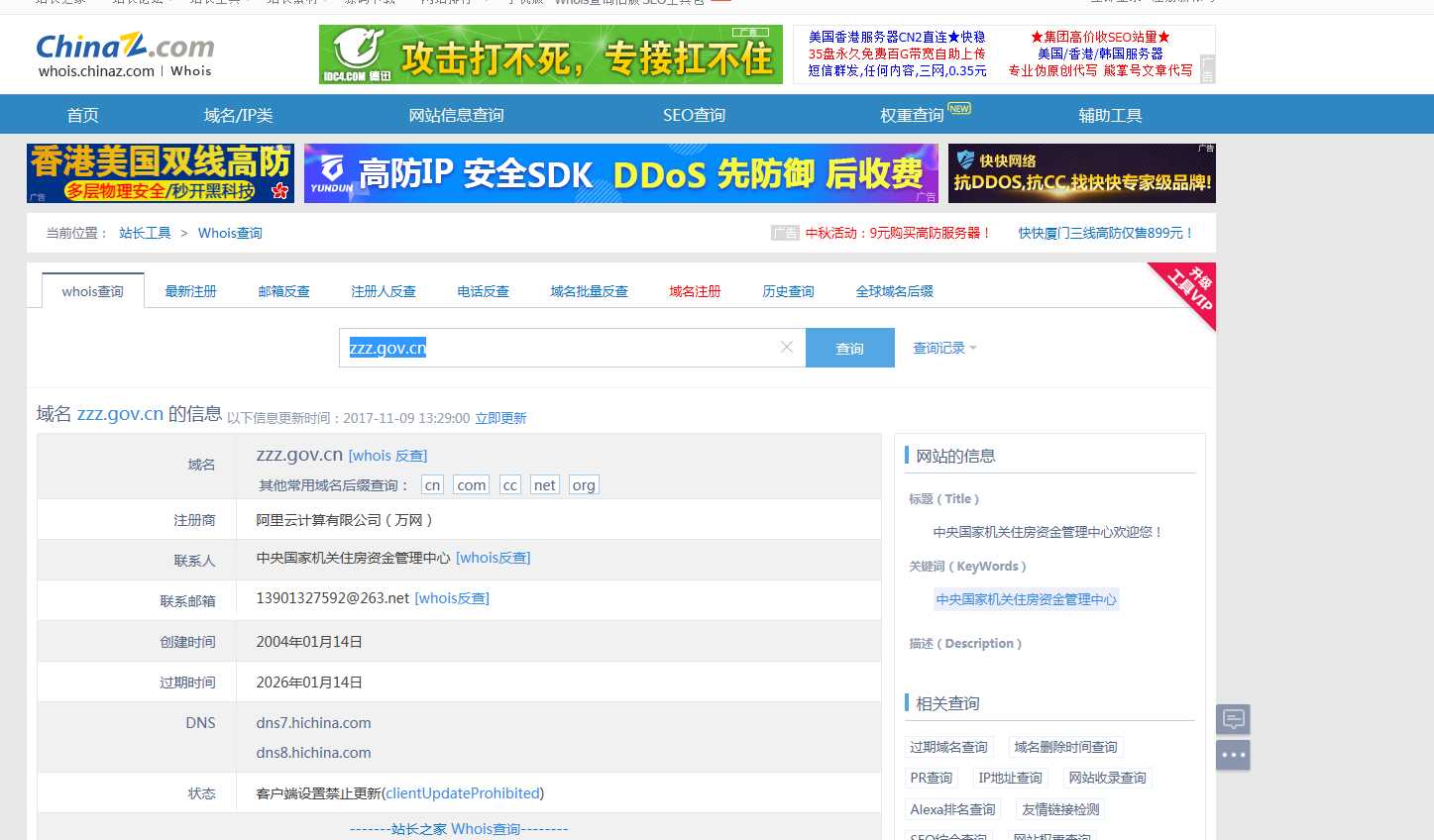1434x840 pixels.
Task: Click the ChinaZ.com logo
Action: tap(125, 46)
